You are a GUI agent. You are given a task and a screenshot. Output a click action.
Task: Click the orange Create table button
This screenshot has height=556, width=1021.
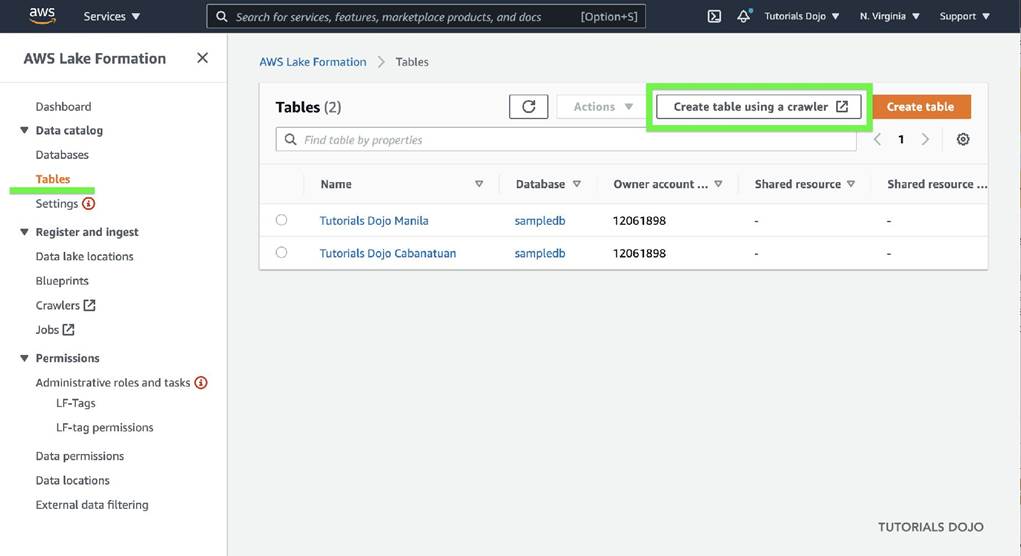(920, 107)
